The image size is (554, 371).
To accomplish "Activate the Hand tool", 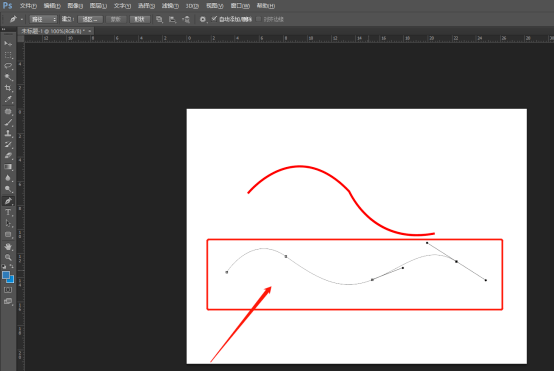I will pyautogui.click(x=8, y=246).
